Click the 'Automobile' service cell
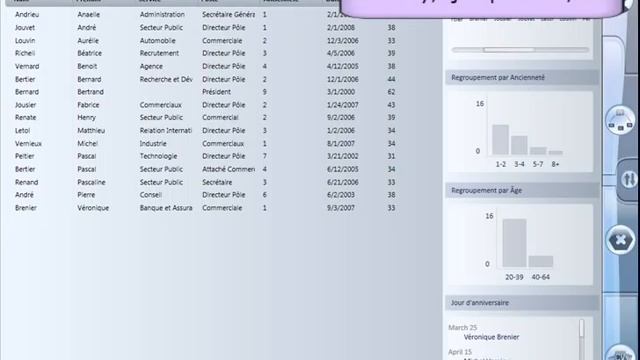This screenshot has height=360, width=640. point(158,40)
